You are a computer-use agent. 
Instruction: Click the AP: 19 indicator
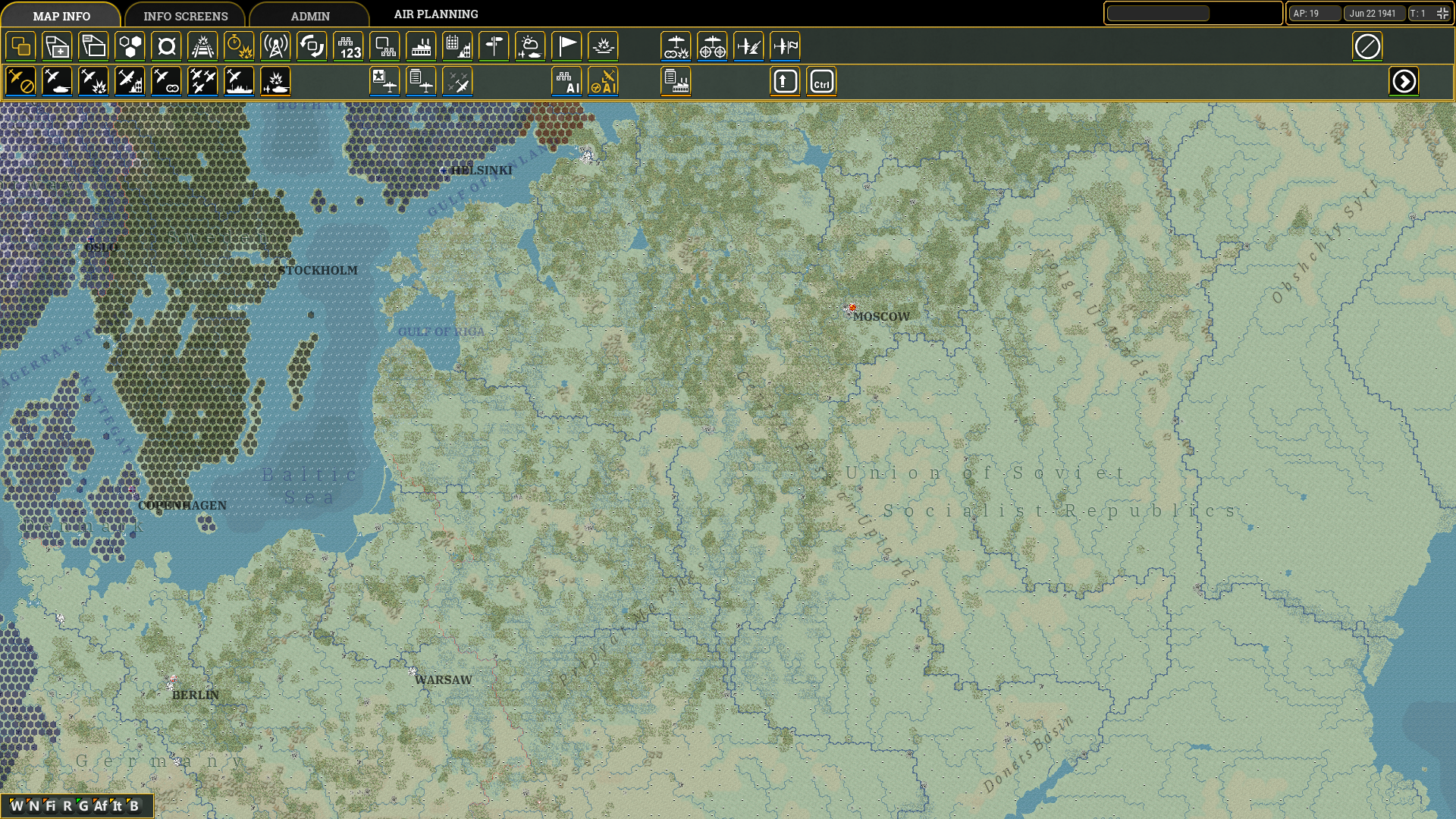(x=1315, y=13)
